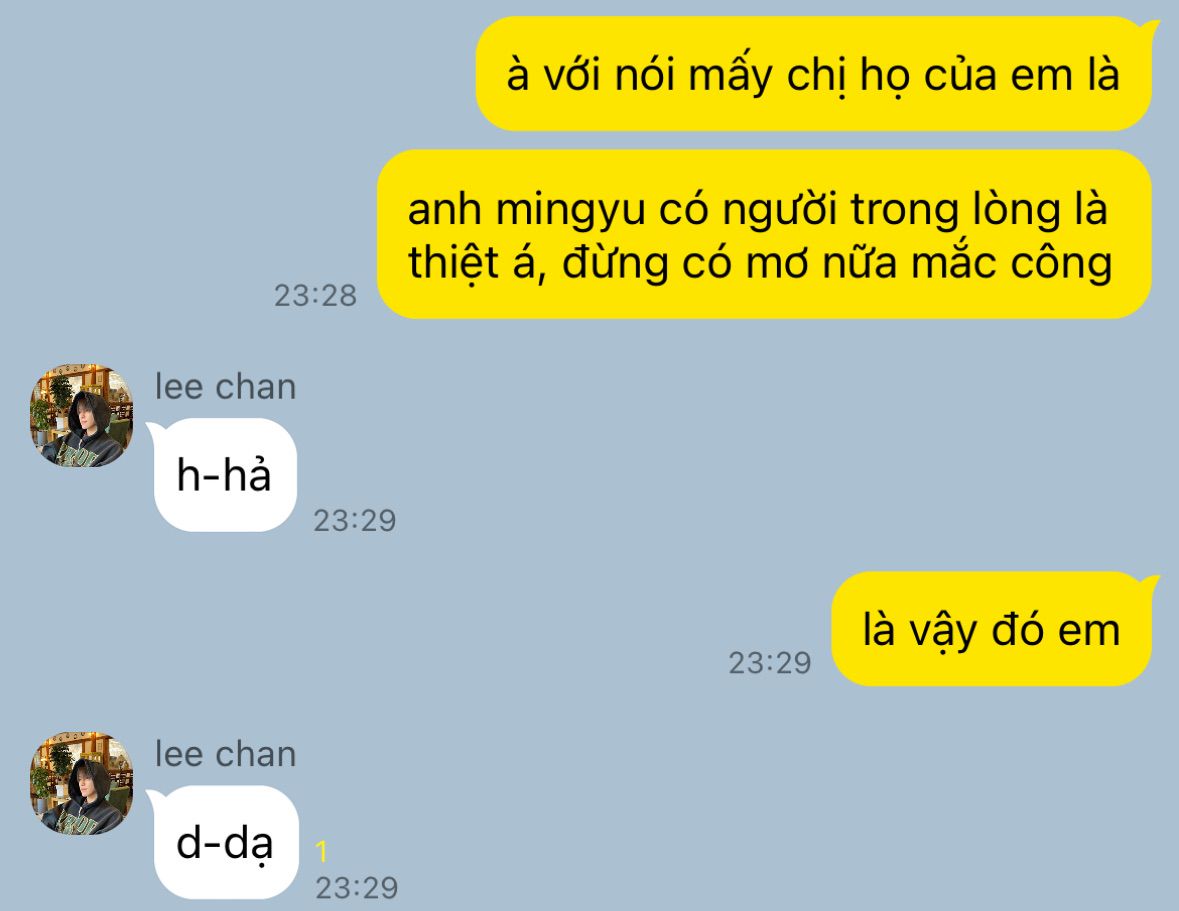Click the 23:29 timestamp beside 'là vậy đó em'
Image resolution: width=1179 pixels, height=911 pixels.
[x=770, y=662]
